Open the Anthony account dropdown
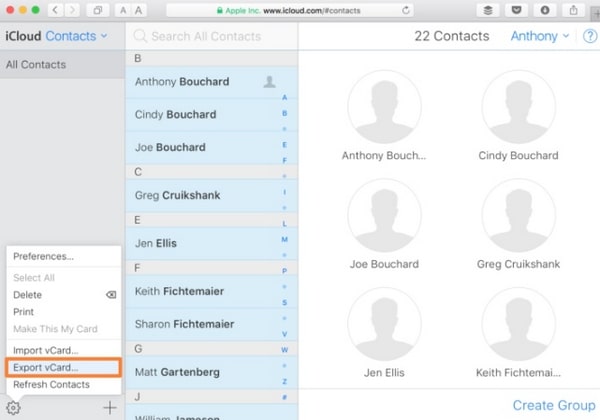Viewport: 600px width, 420px height. [540, 36]
